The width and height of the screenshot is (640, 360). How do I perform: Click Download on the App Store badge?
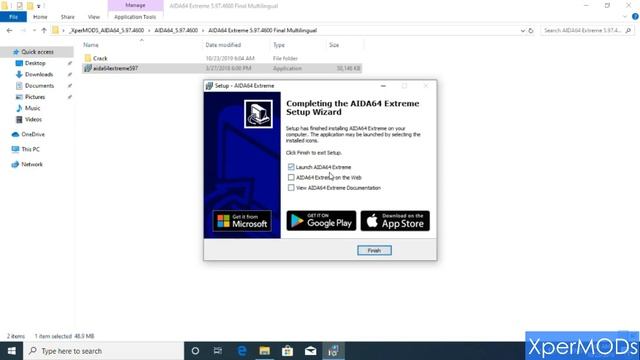tap(395, 221)
